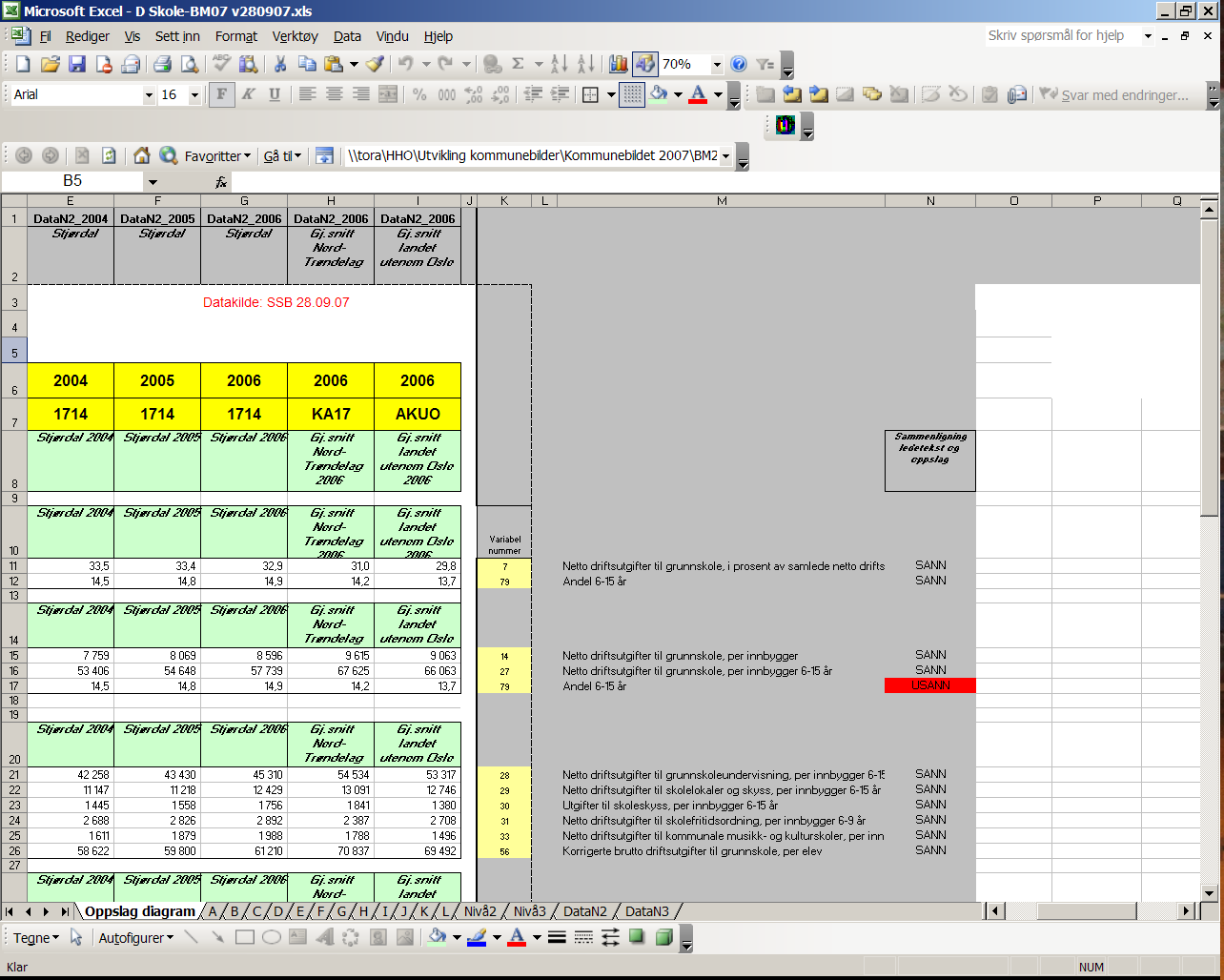This screenshot has width=1224, height=980.
Task: Undo the last action
Action: (x=405, y=65)
